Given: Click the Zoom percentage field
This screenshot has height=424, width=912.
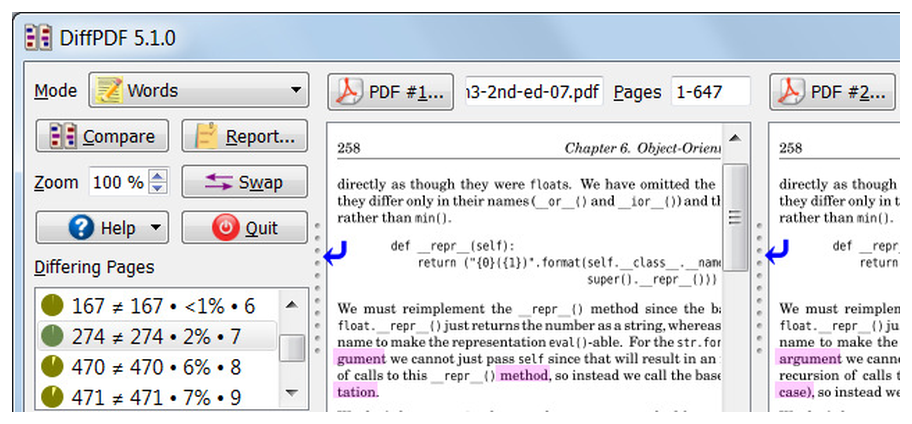Looking at the screenshot, I should click(119, 182).
